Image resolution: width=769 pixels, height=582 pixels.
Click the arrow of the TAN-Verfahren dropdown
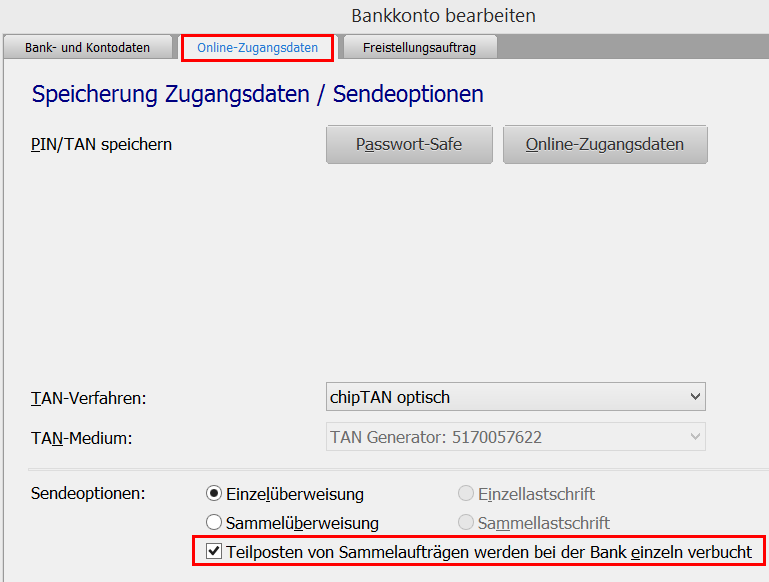696,397
